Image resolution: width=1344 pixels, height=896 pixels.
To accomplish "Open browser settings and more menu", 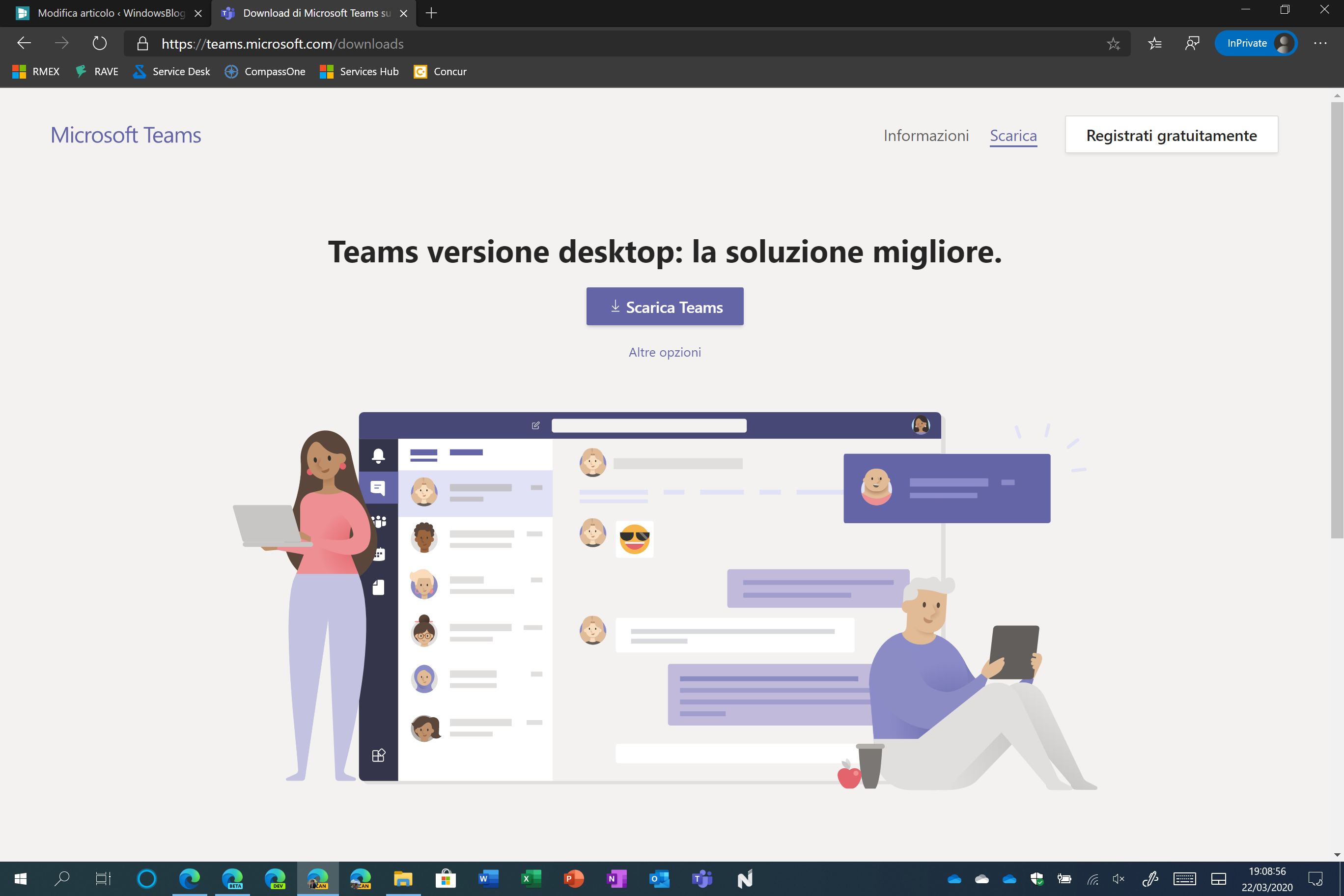I will (1320, 43).
